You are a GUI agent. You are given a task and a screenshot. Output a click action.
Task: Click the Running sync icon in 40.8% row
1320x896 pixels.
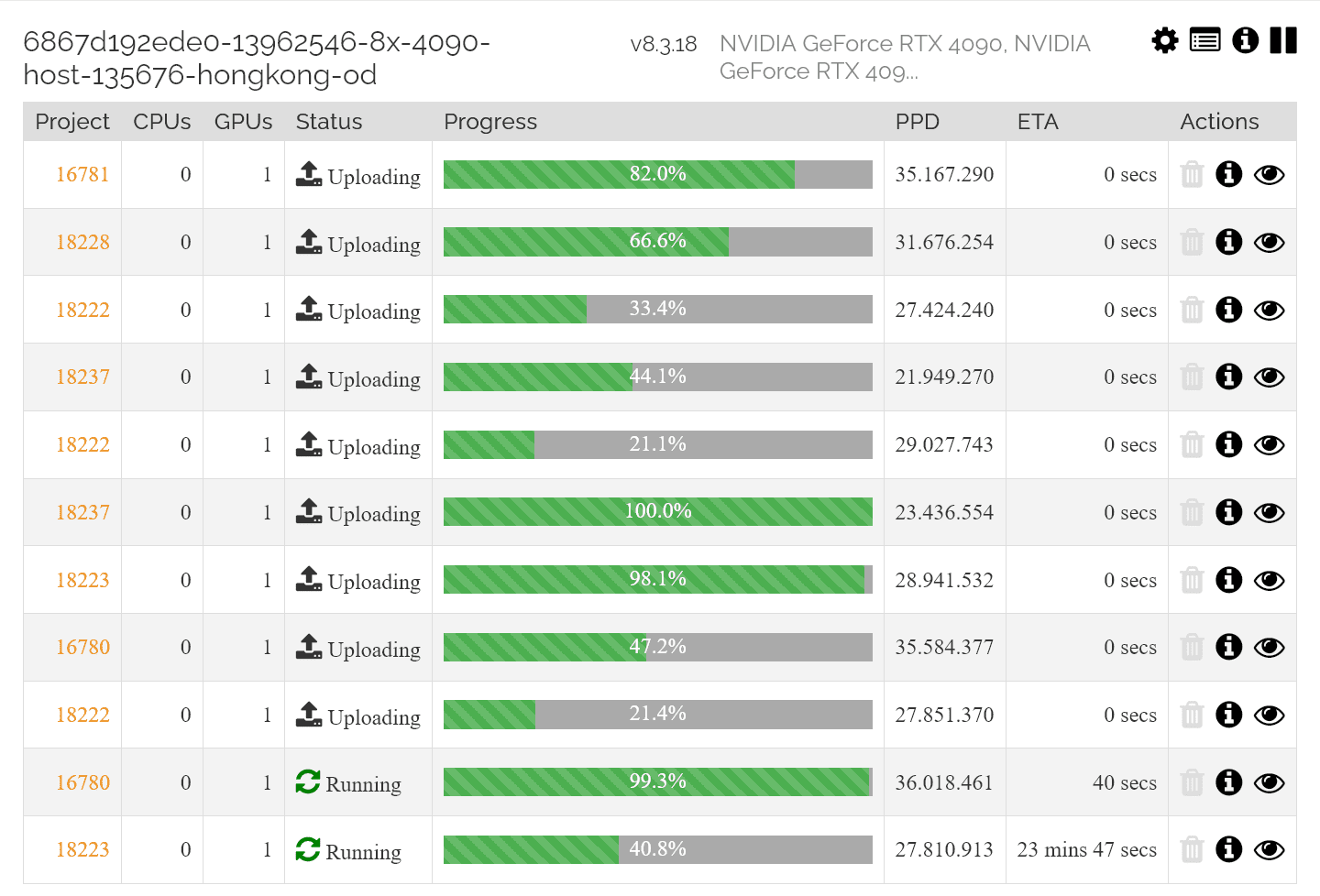tap(308, 849)
